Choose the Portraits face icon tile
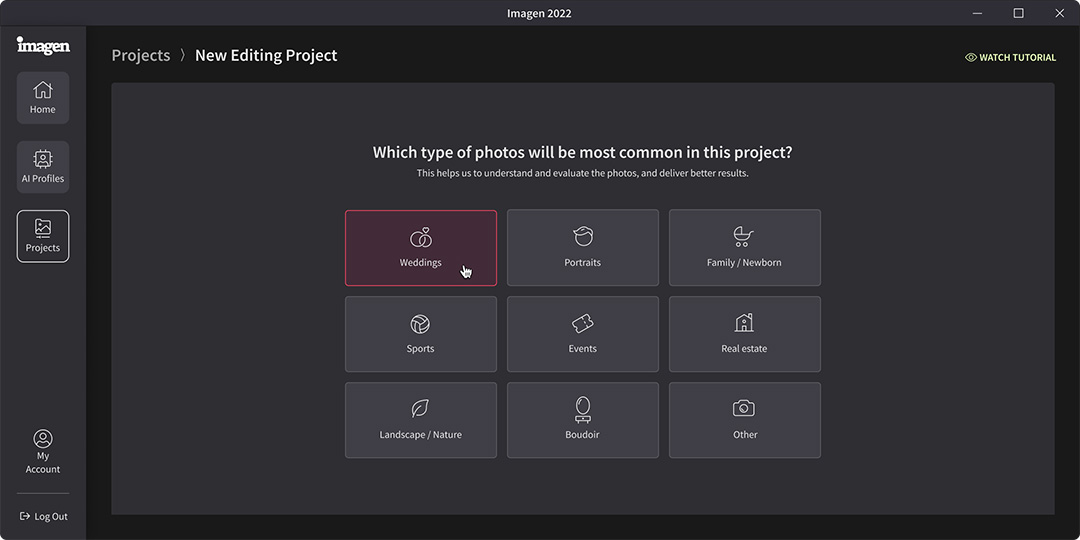Image resolution: width=1080 pixels, height=540 pixels. pos(583,248)
